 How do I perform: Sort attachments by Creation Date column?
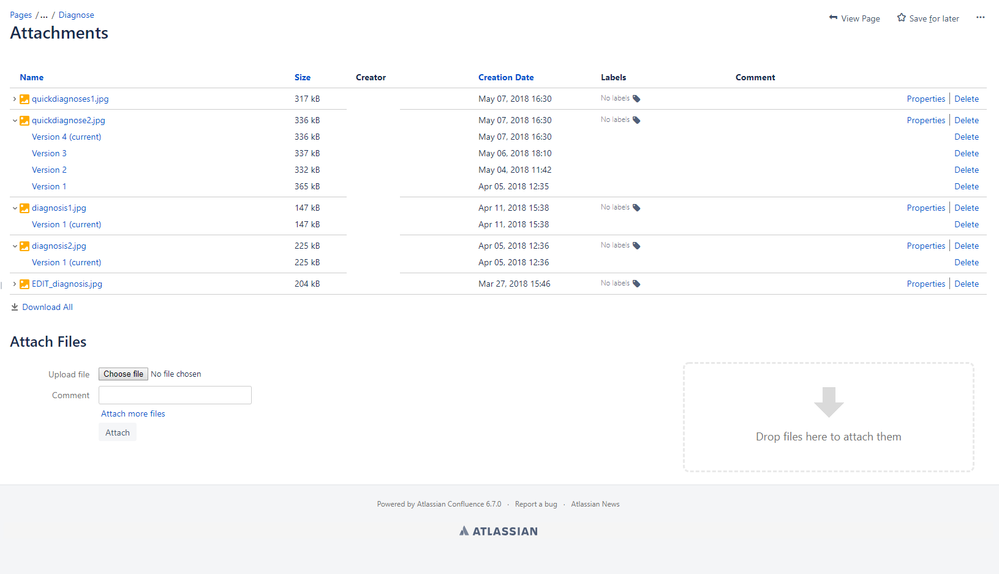pos(506,77)
